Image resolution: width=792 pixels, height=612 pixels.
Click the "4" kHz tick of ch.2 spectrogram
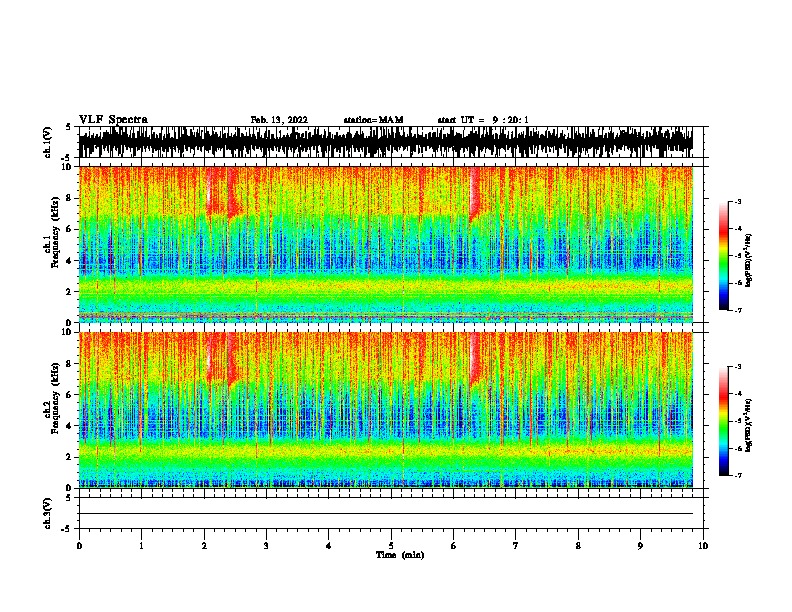click(x=70, y=426)
